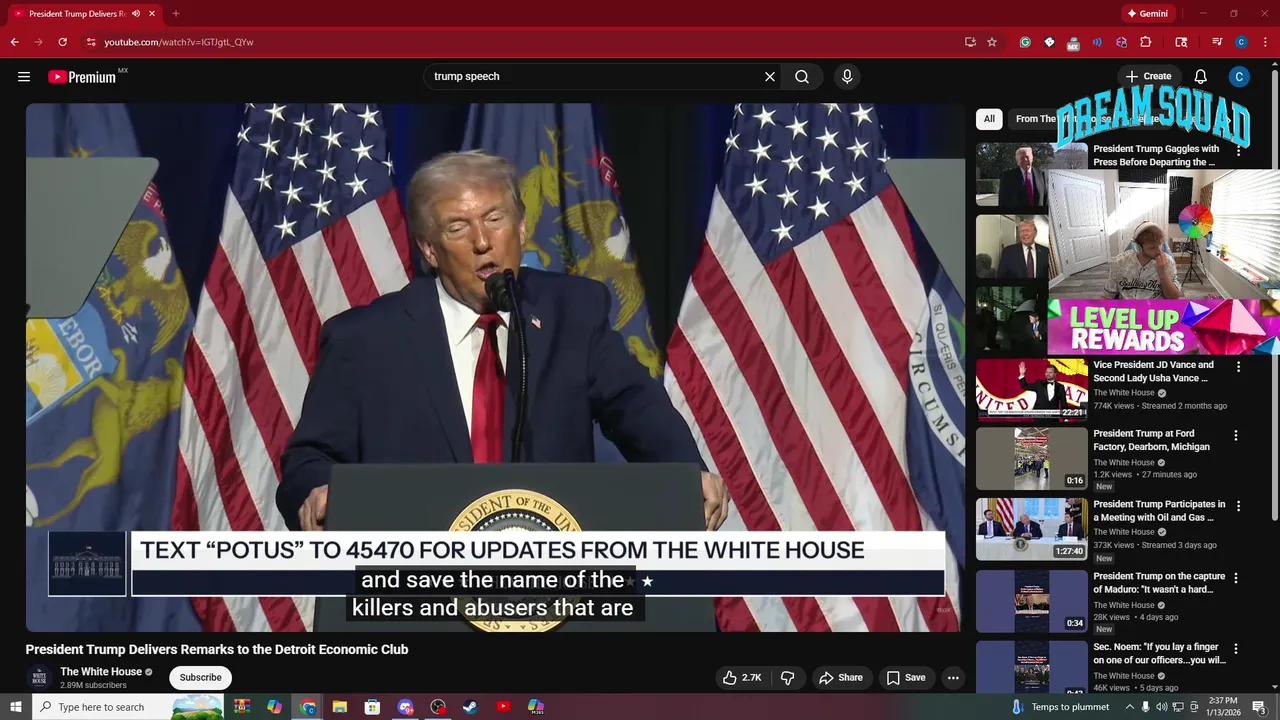The image size is (1280, 720).
Task: Open Chrome extensions puzzle menu
Action: pyautogui.click(x=1146, y=42)
